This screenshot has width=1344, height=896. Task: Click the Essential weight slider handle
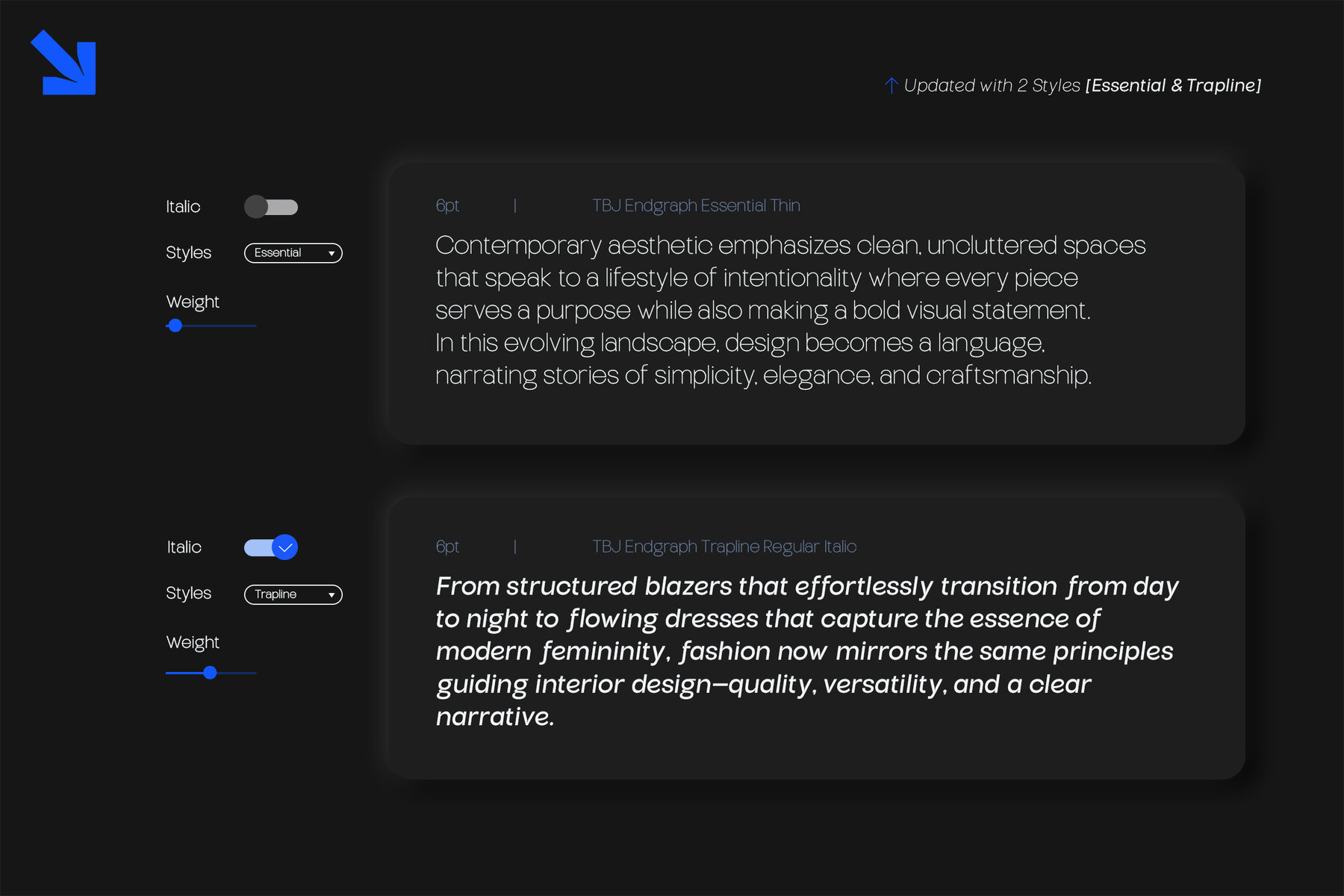175,326
